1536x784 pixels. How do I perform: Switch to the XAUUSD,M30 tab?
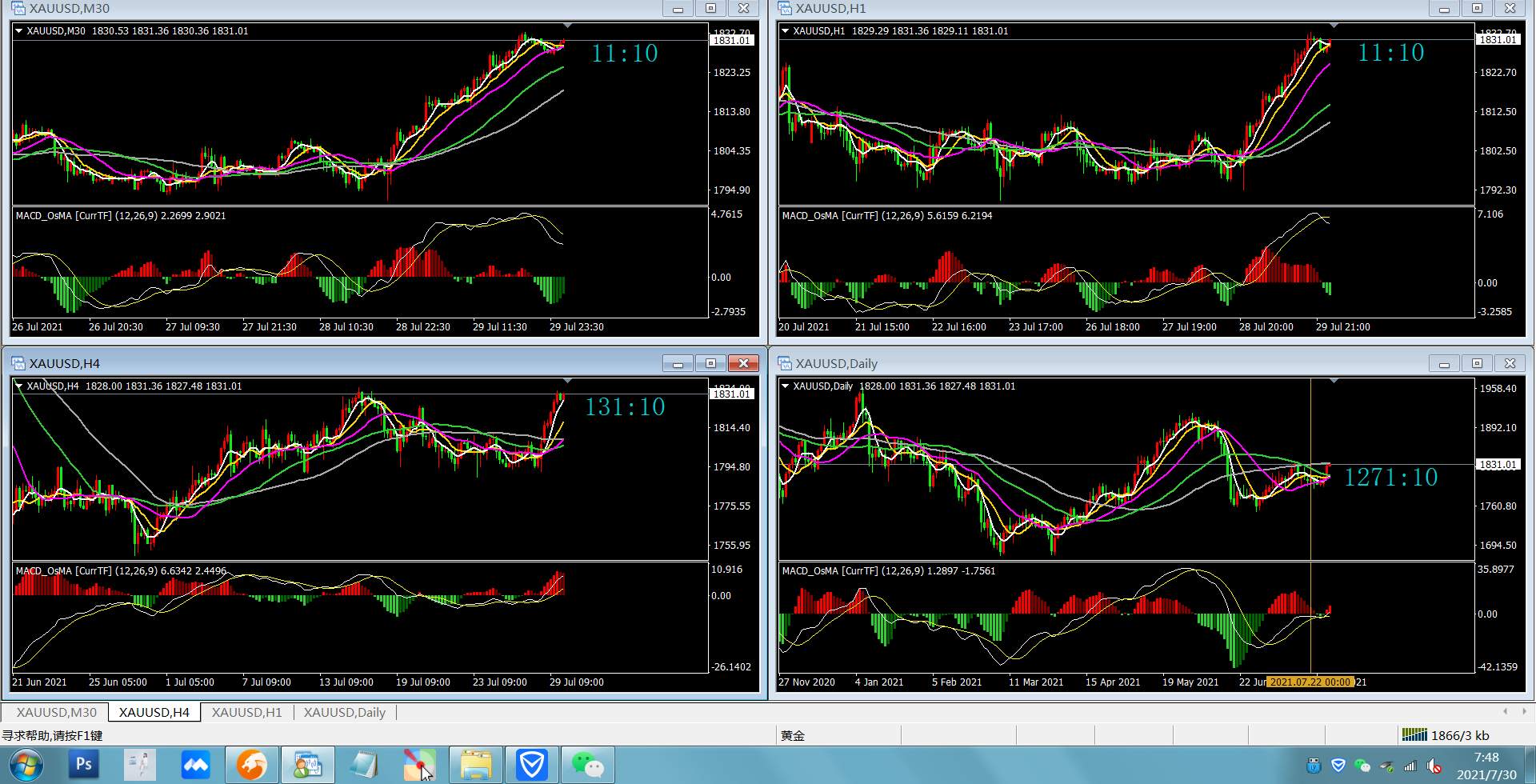[56, 712]
